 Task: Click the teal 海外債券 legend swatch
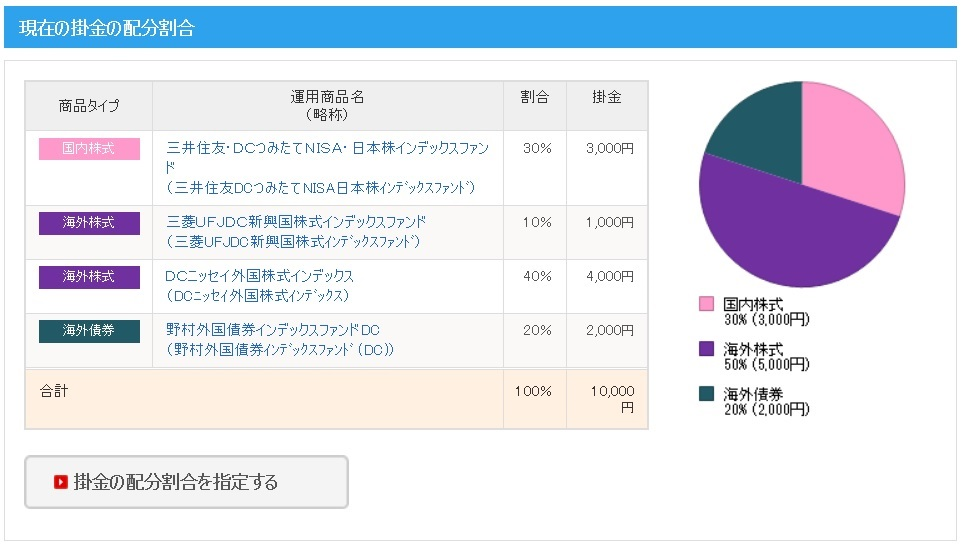pos(706,394)
